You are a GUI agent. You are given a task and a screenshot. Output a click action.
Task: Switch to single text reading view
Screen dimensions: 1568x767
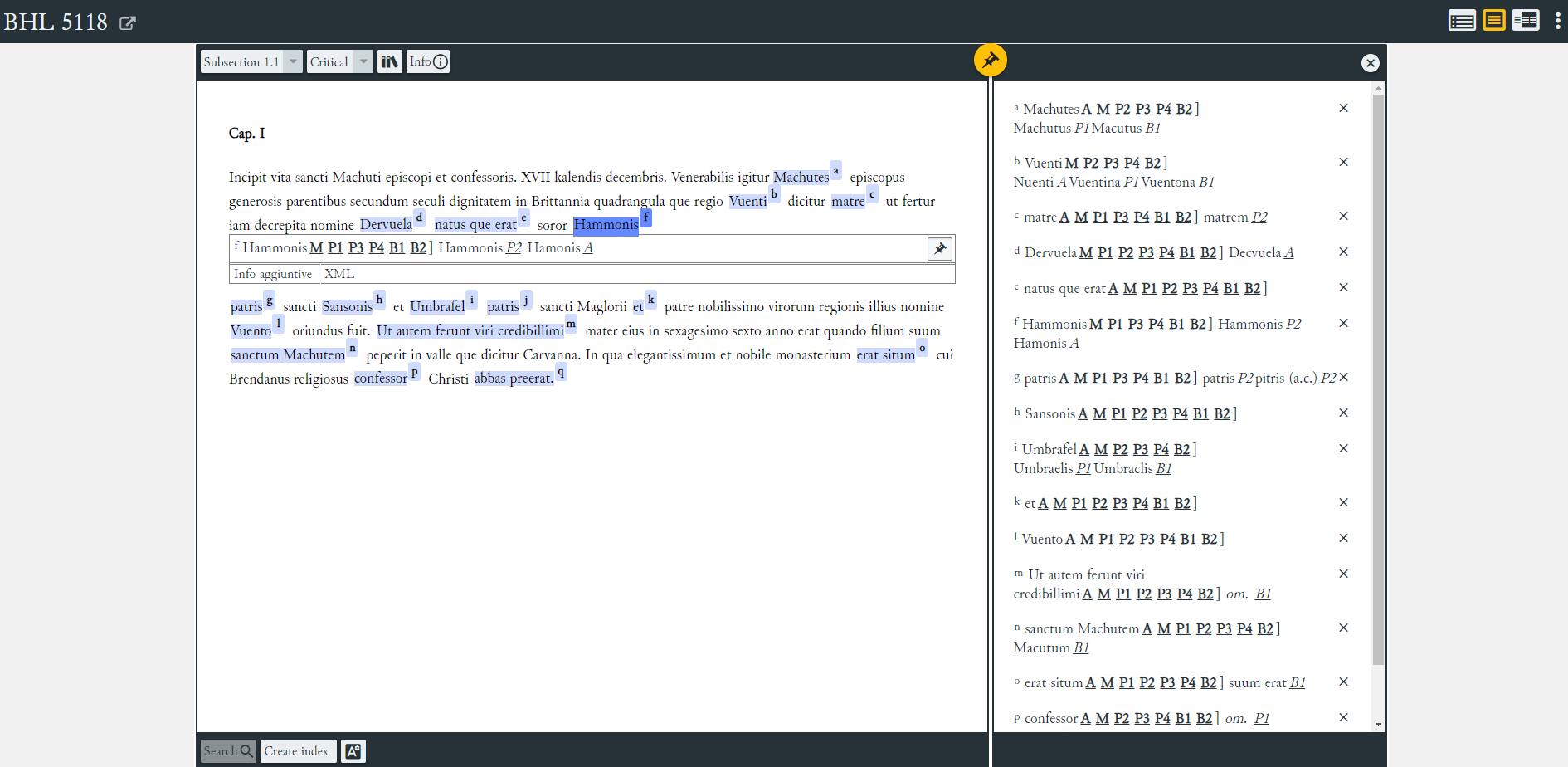click(x=1461, y=21)
